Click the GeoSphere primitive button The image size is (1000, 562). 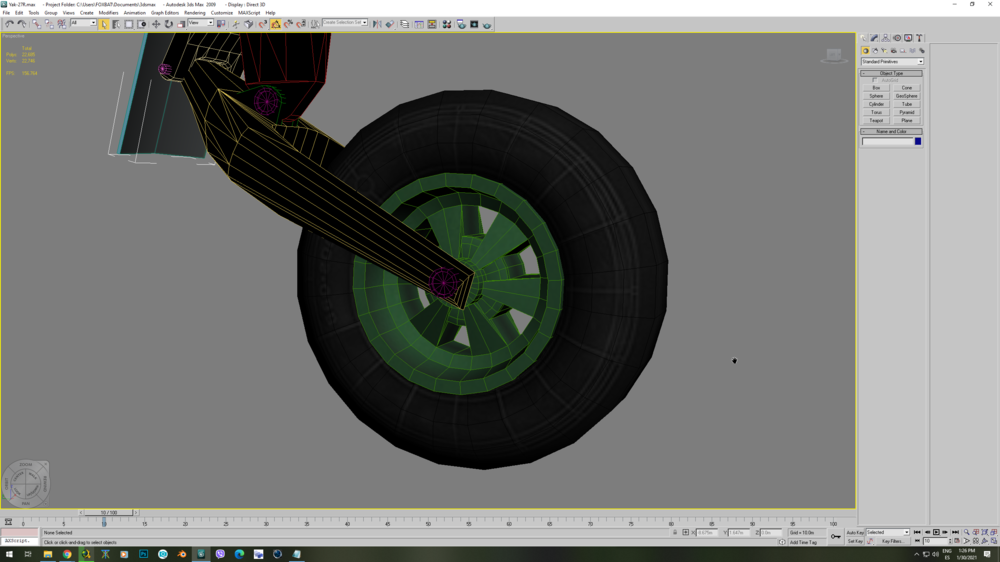click(x=906, y=96)
